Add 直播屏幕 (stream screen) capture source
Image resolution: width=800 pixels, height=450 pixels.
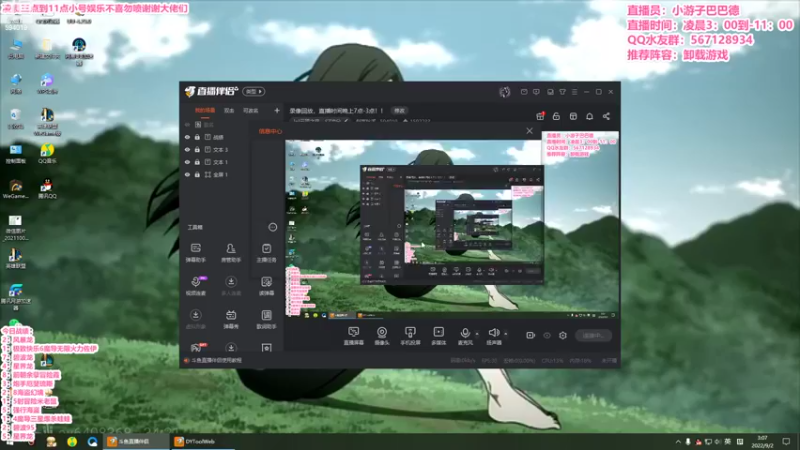[x=354, y=336]
